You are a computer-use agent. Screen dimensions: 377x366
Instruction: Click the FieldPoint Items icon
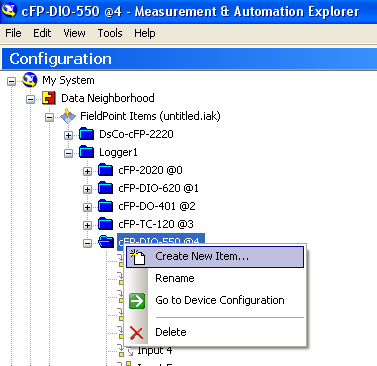coord(68,116)
